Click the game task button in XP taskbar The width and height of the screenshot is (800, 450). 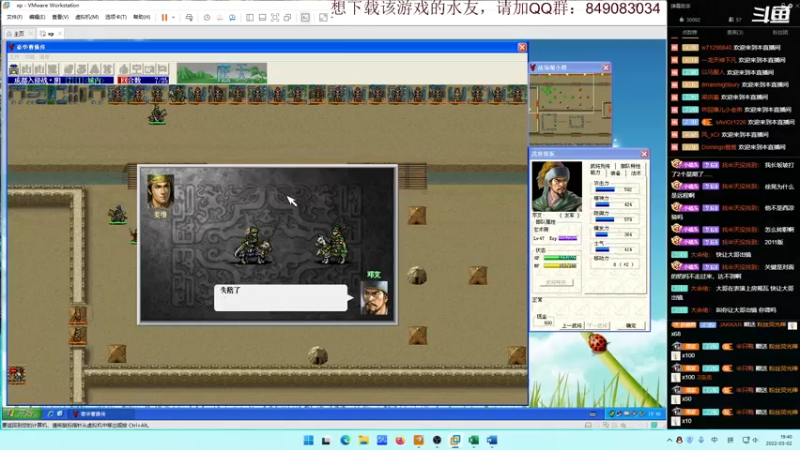coord(101,414)
